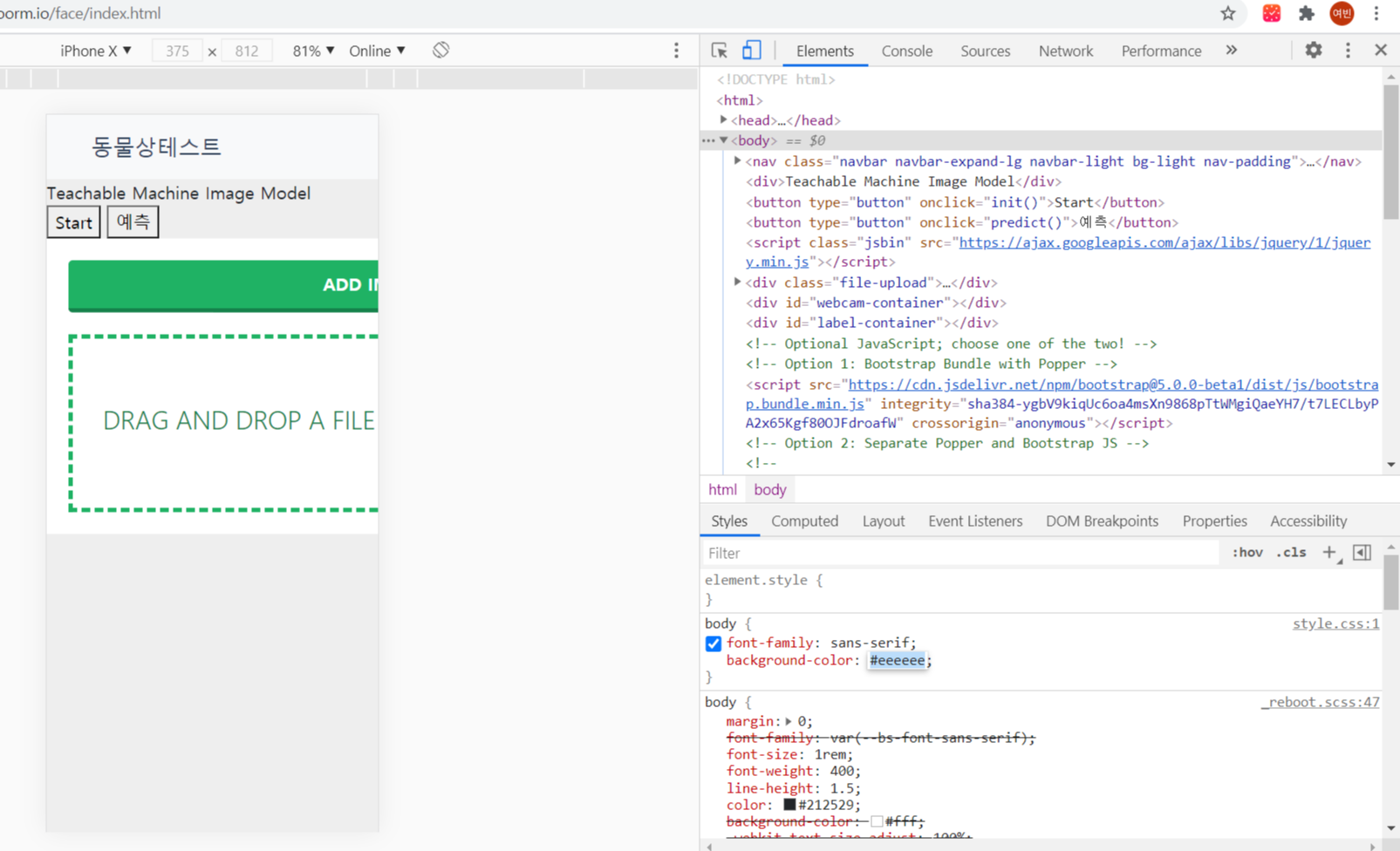Expand the head element node

[x=723, y=120]
